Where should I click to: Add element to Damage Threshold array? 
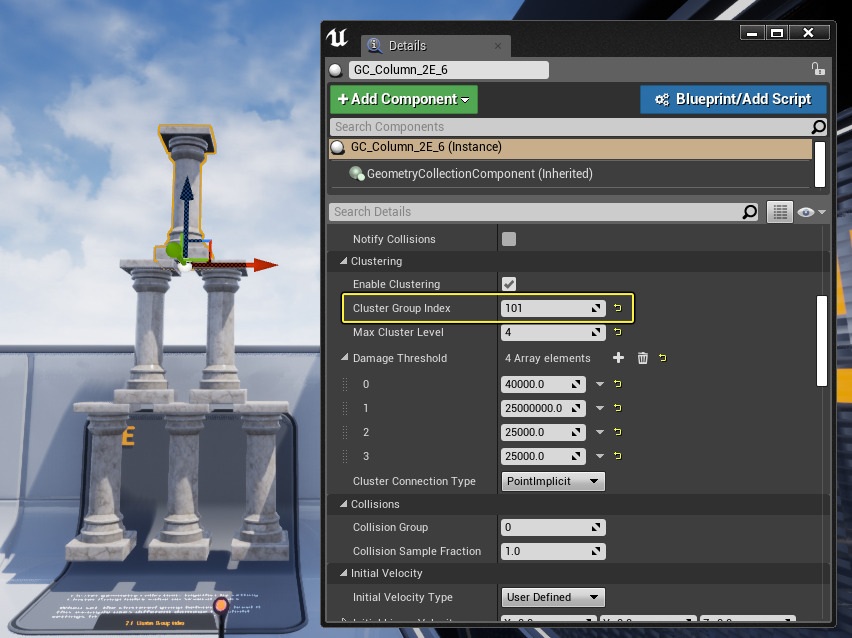(618, 358)
